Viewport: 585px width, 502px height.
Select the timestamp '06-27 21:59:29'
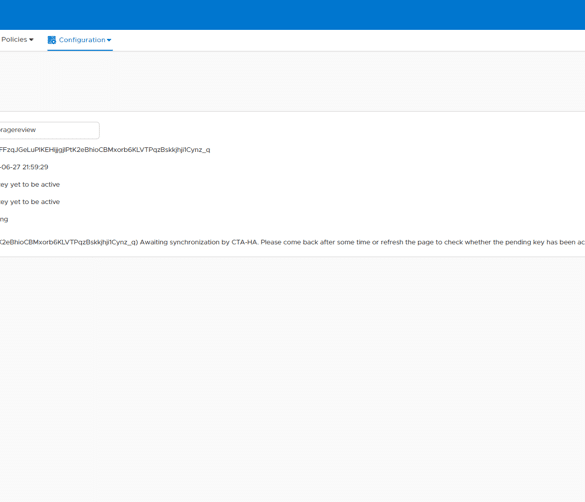click(24, 167)
